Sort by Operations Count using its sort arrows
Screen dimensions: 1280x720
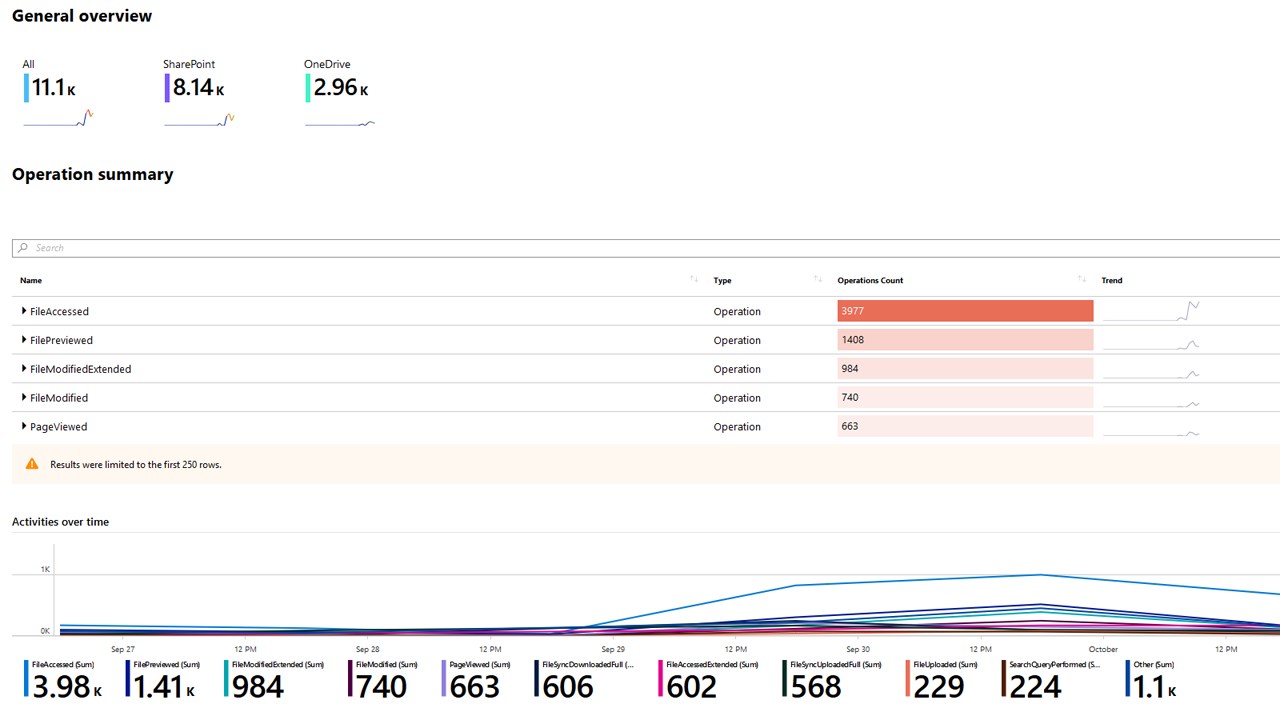pos(1081,280)
